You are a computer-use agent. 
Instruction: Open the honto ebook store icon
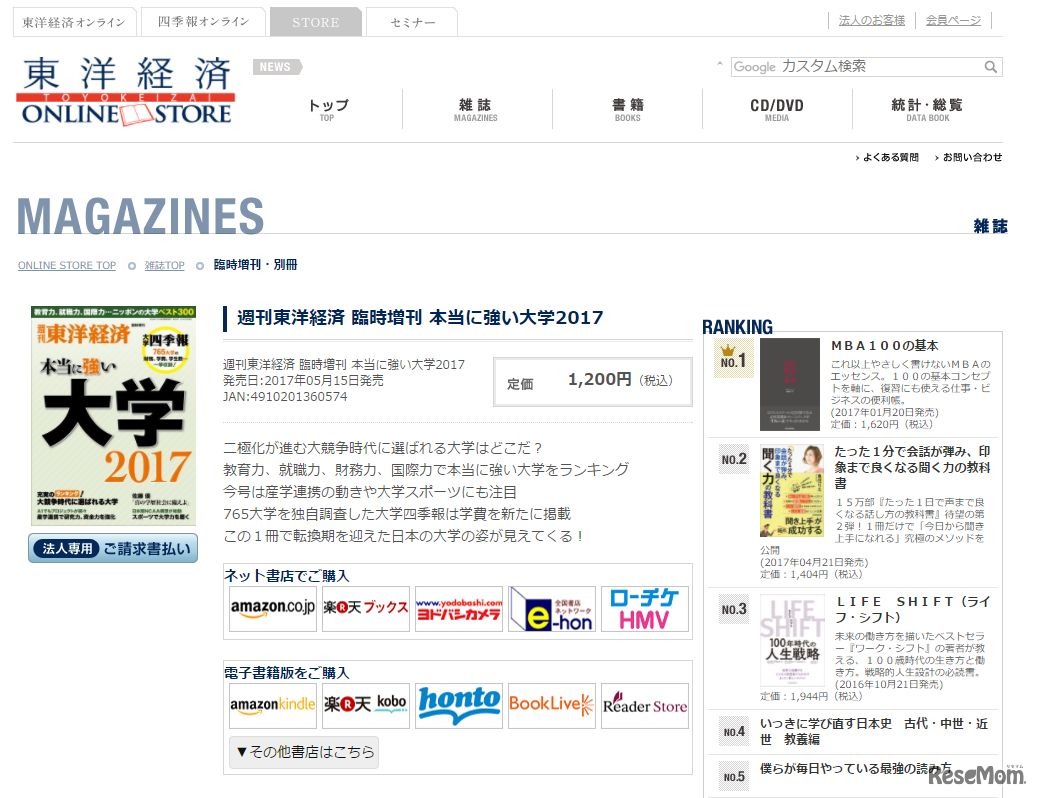pos(459,705)
